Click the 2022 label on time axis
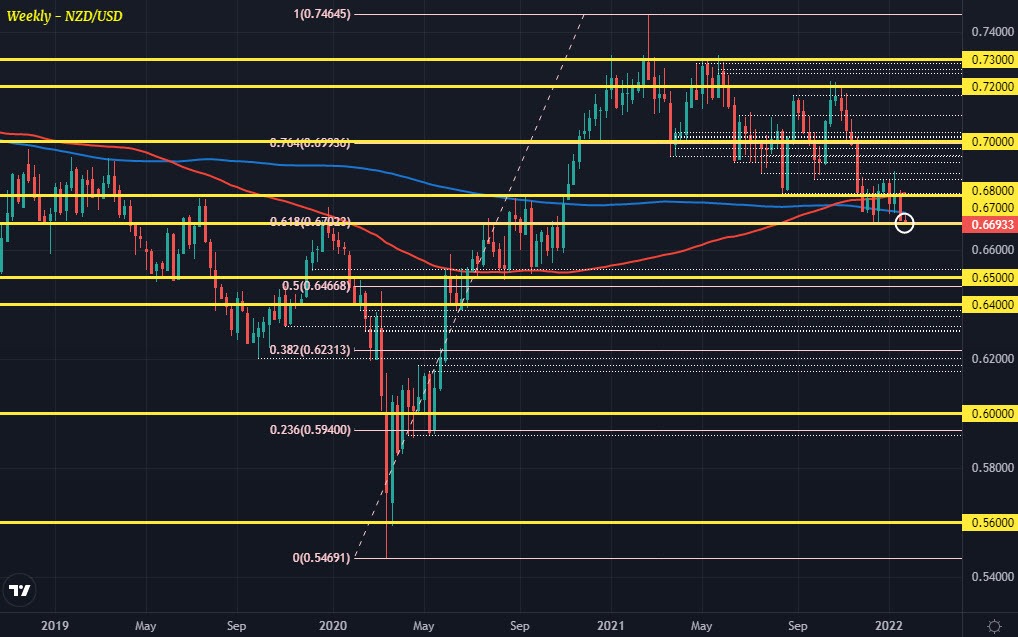 pos(889,624)
